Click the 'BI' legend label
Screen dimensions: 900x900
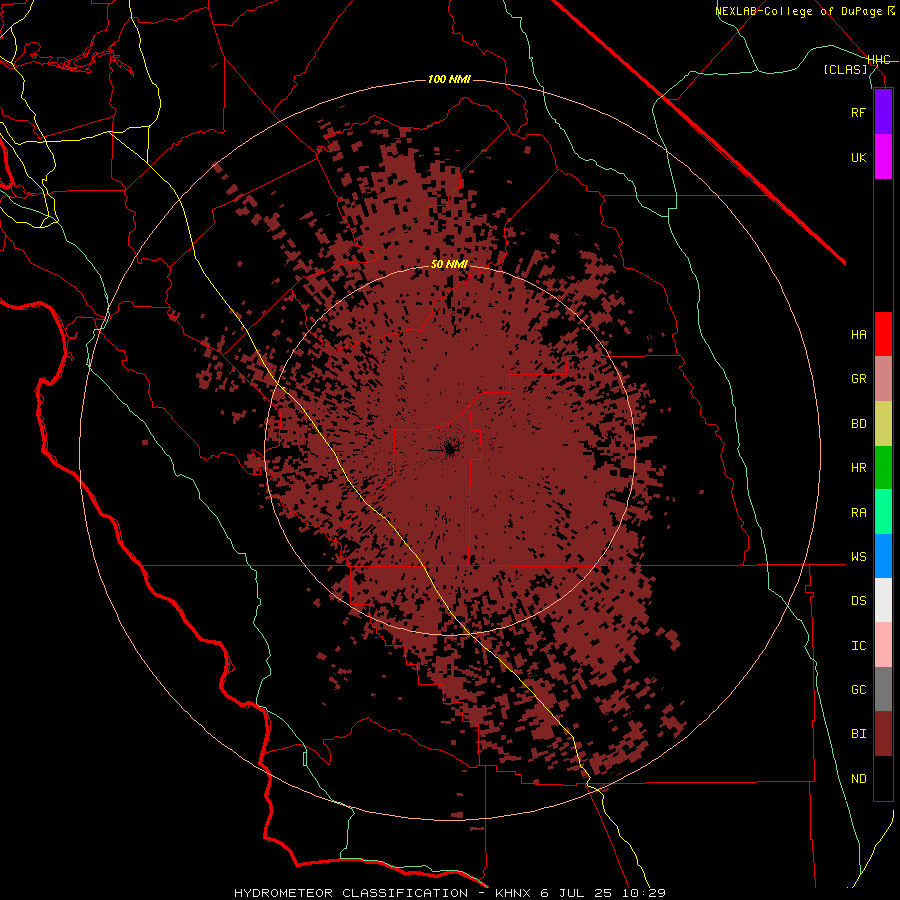(858, 734)
